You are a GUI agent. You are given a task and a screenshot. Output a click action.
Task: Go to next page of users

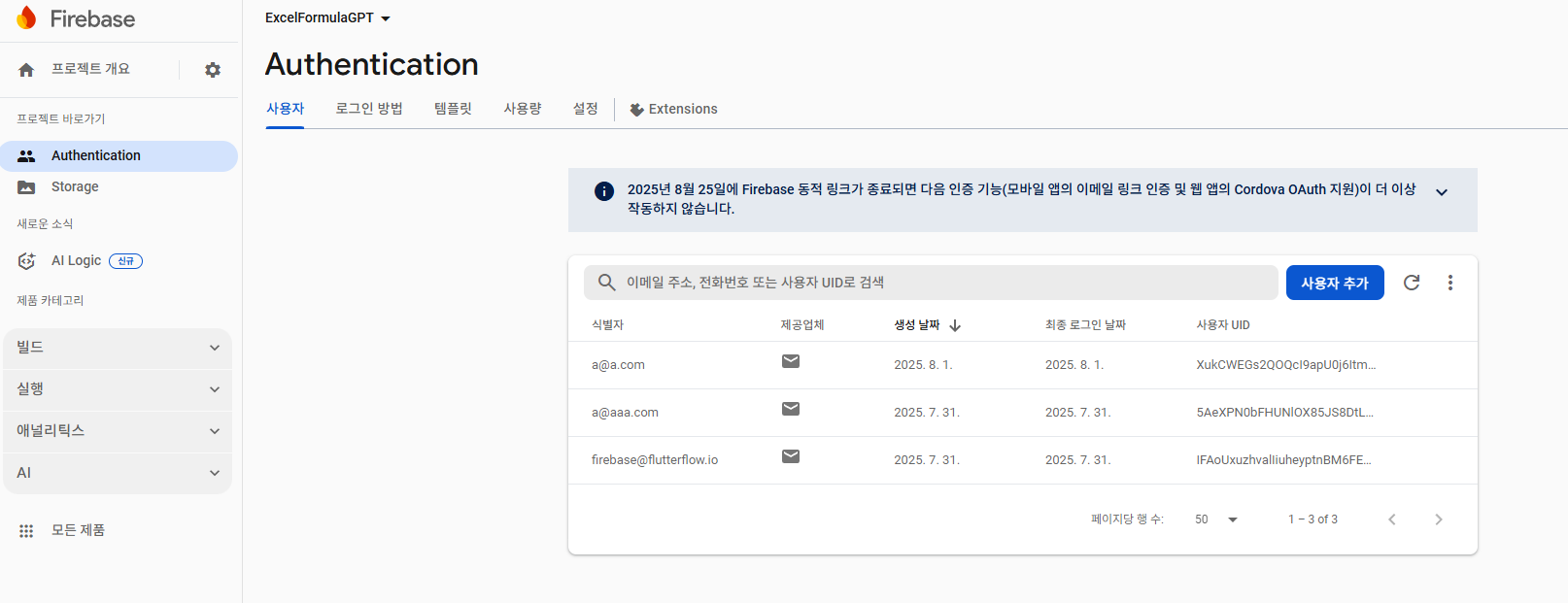pyautogui.click(x=1439, y=519)
